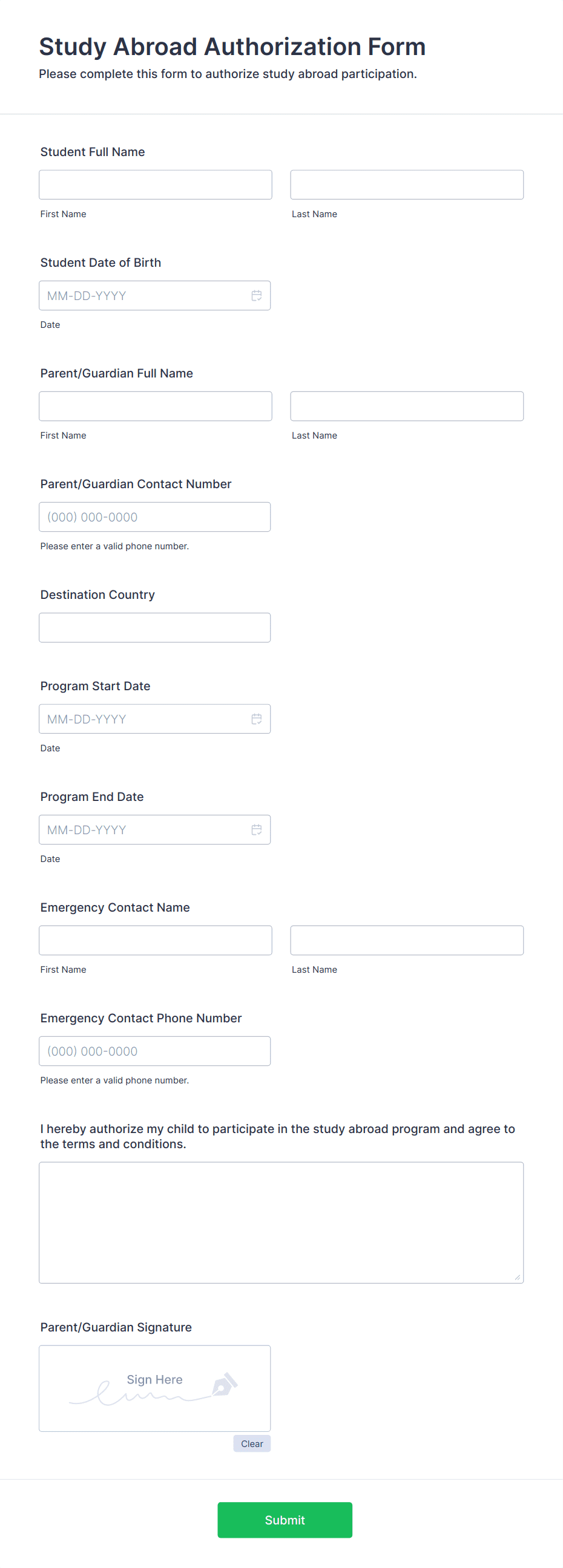The height and width of the screenshot is (1568, 563).
Task: Click the Program End Date input
Action: [155, 829]
